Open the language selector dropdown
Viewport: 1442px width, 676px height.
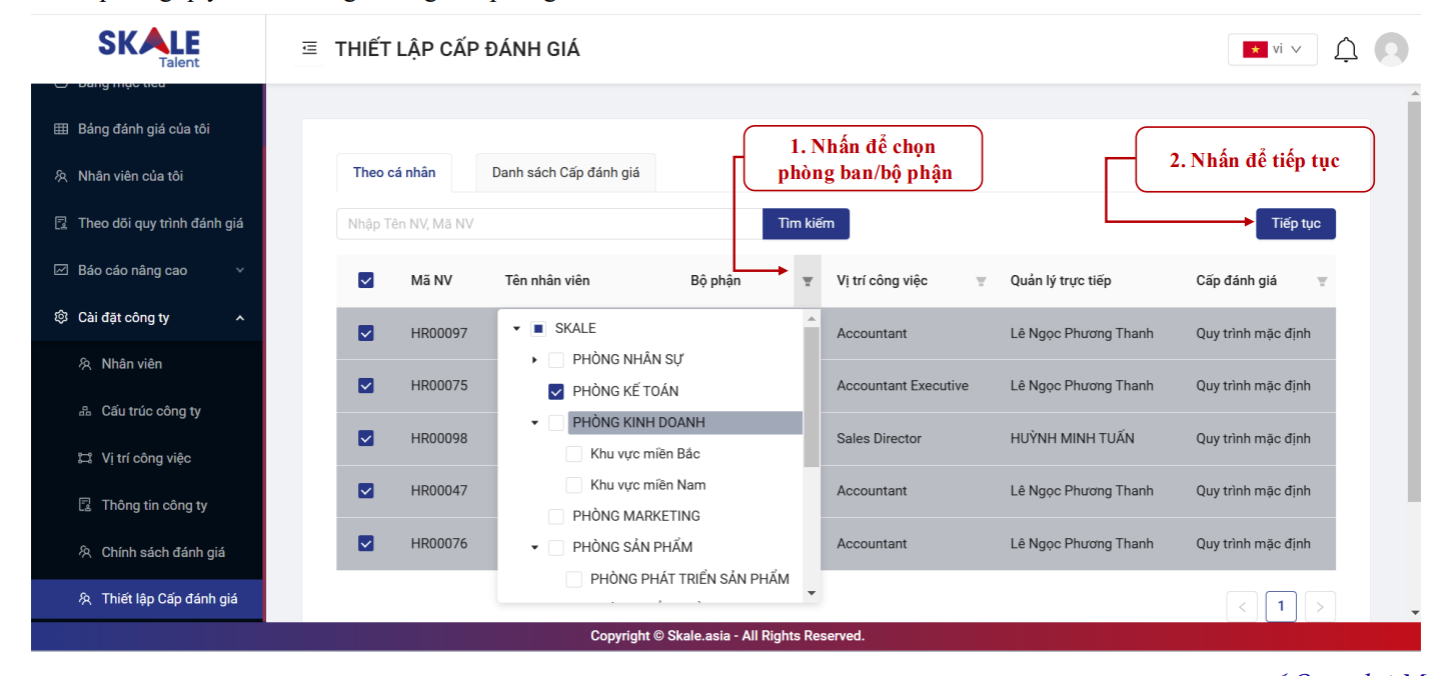point(1272,50)
